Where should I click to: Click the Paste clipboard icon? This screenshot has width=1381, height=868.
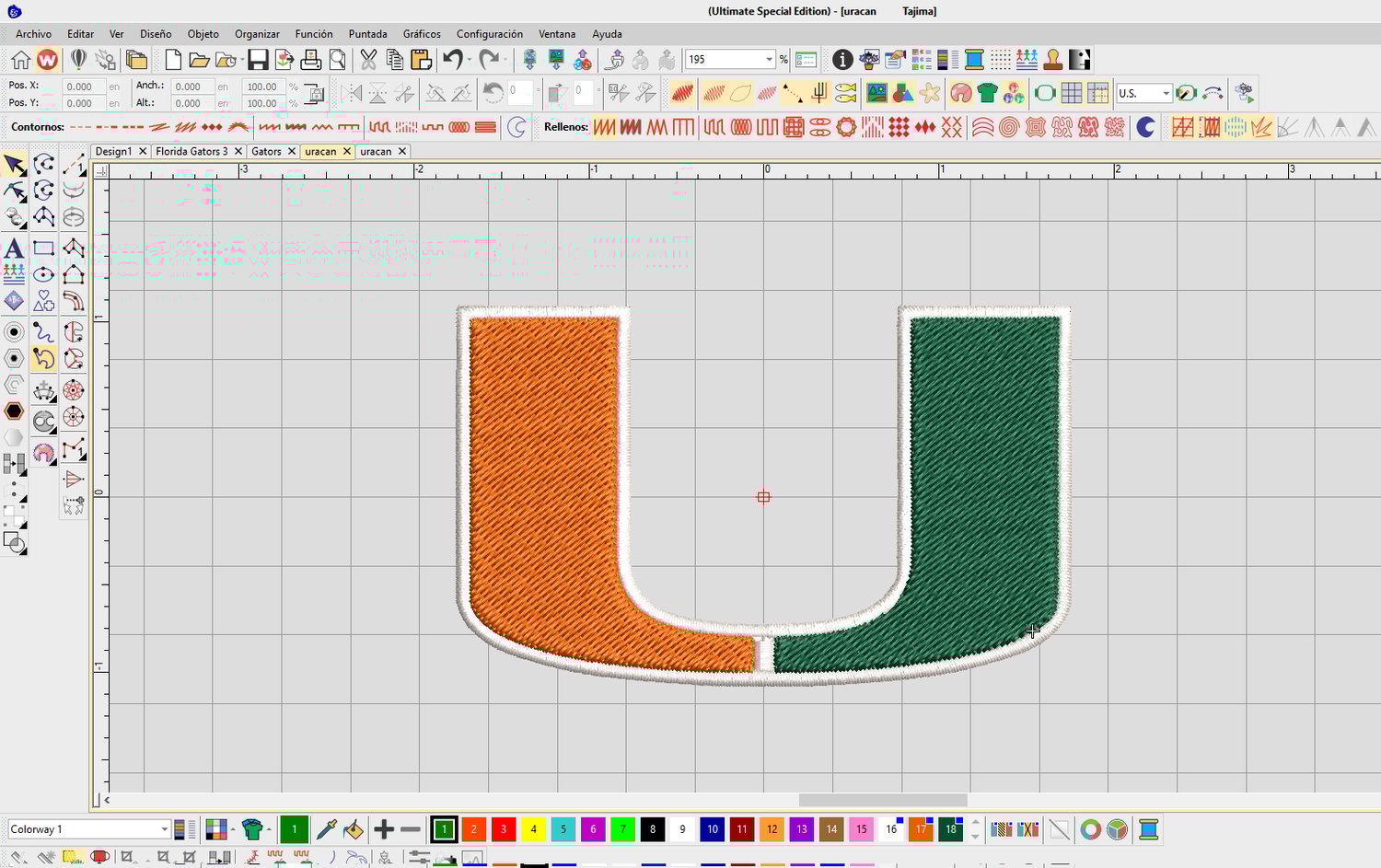pos(422,60)
